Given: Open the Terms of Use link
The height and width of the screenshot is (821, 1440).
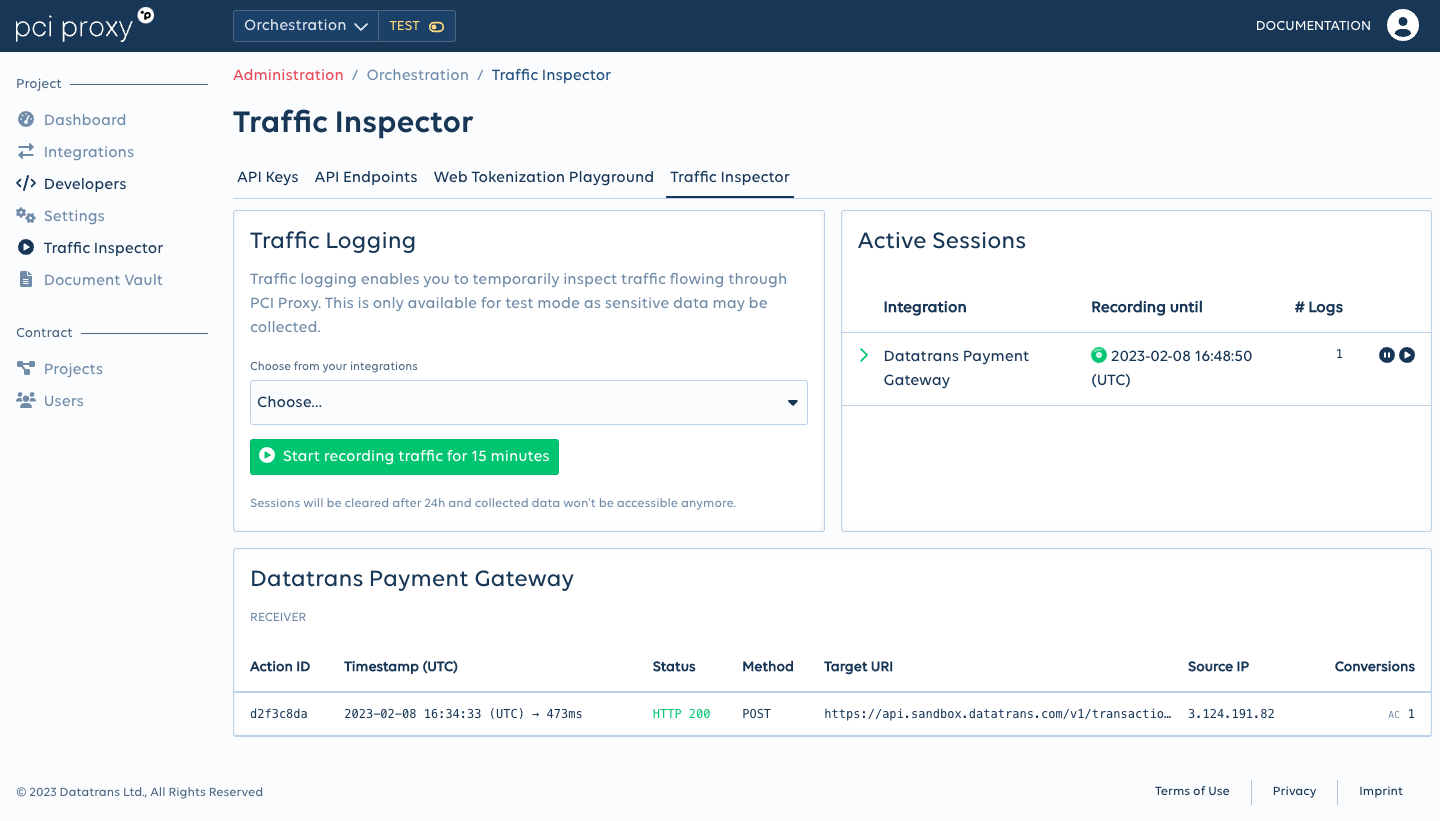Looking at the screenshot, I should coord(1192,791).
